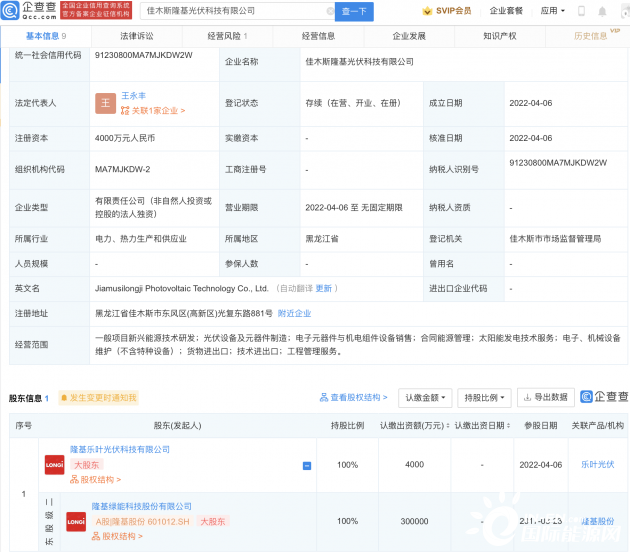The width and height of the screenshot is (630, 552).
Task: Click LONGi logo of 隆基绿能科技
Action: [76, 522]
